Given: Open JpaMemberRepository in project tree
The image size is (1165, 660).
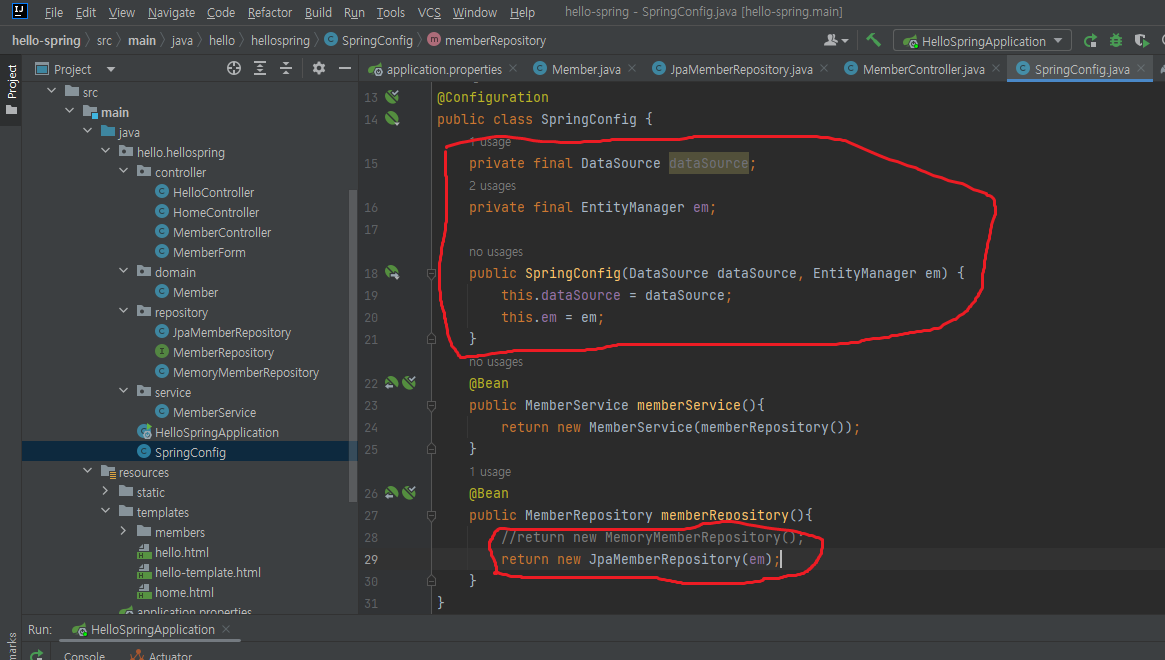Looking at the screenshot, I should [x=231, y=332].
